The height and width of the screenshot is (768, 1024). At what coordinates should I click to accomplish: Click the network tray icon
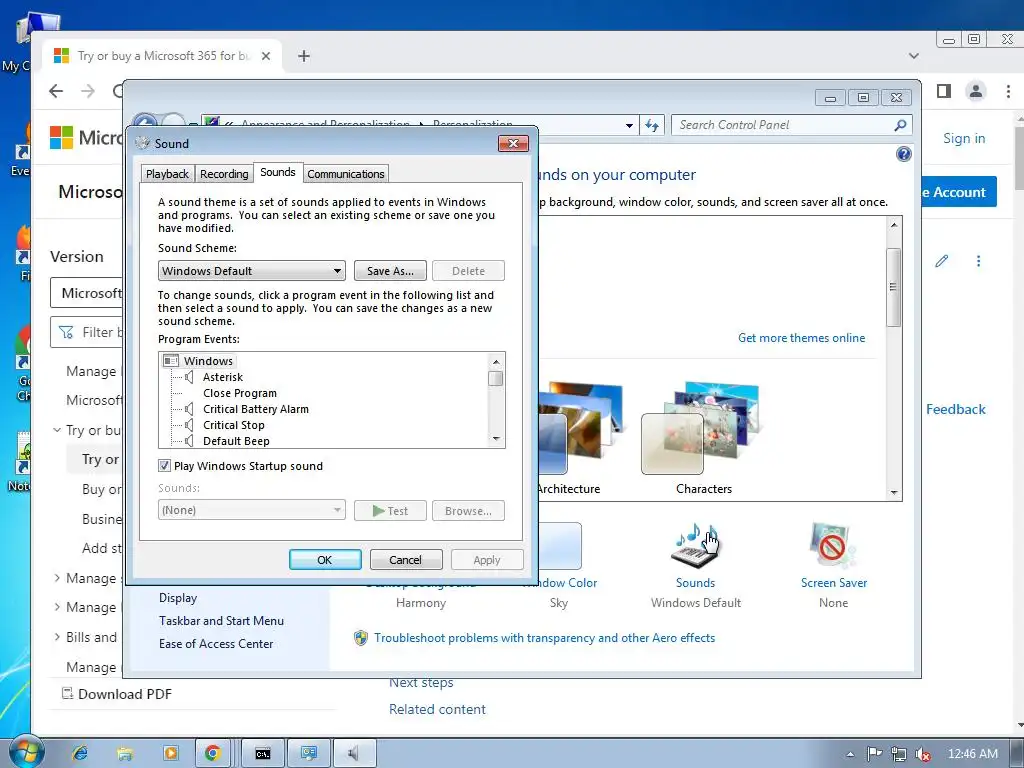coord(899,754)
